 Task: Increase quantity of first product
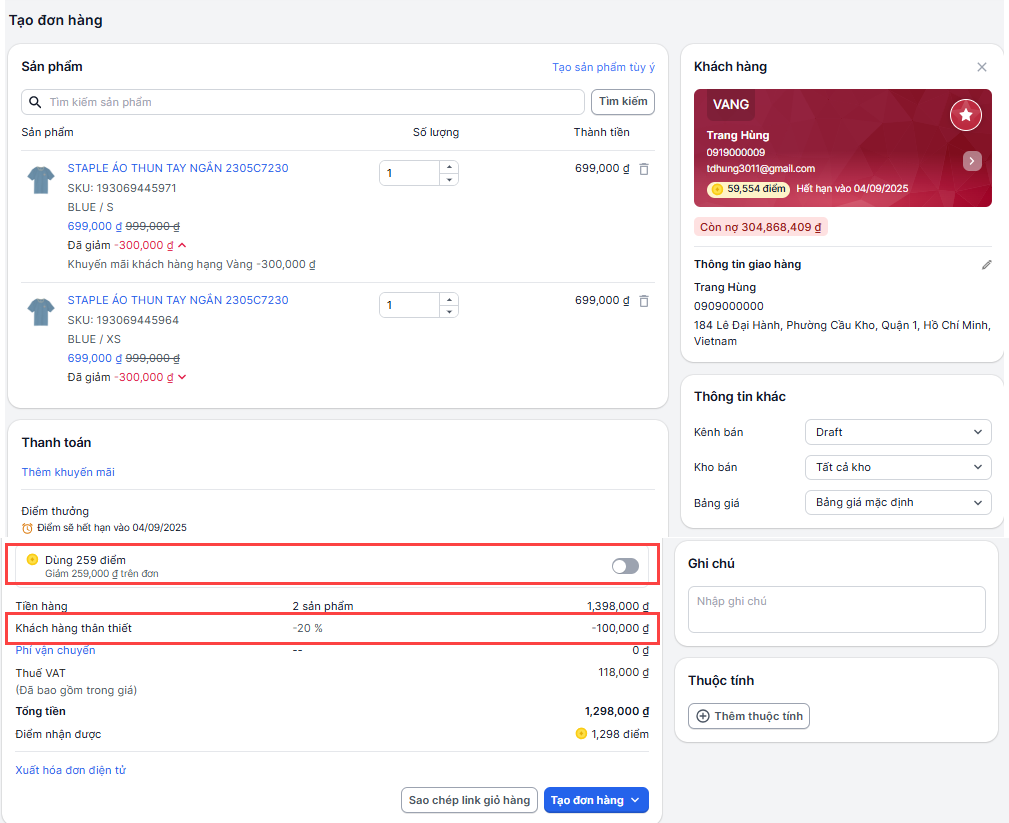click(449, 167)
